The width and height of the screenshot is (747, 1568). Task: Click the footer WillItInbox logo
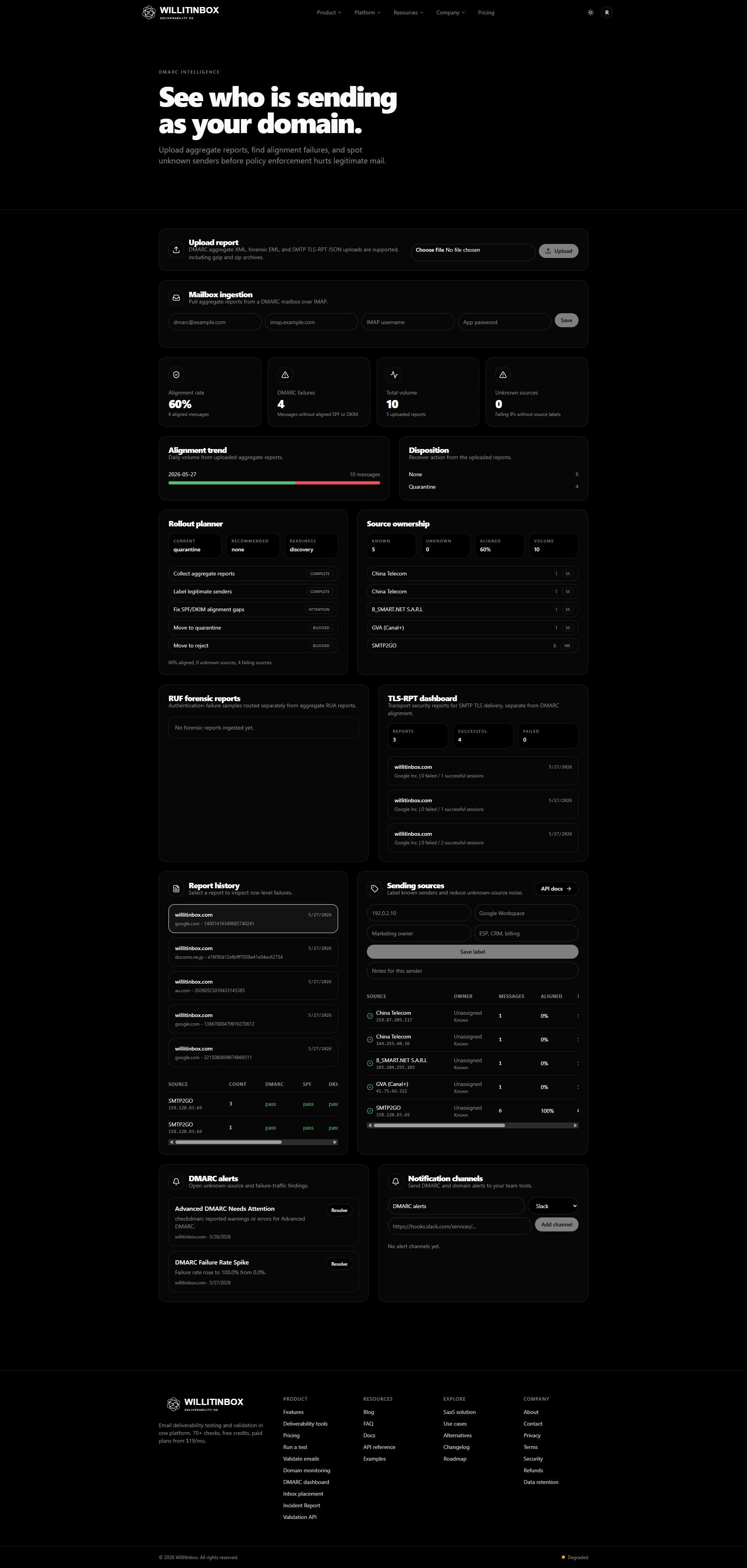tap(205, 1404)
